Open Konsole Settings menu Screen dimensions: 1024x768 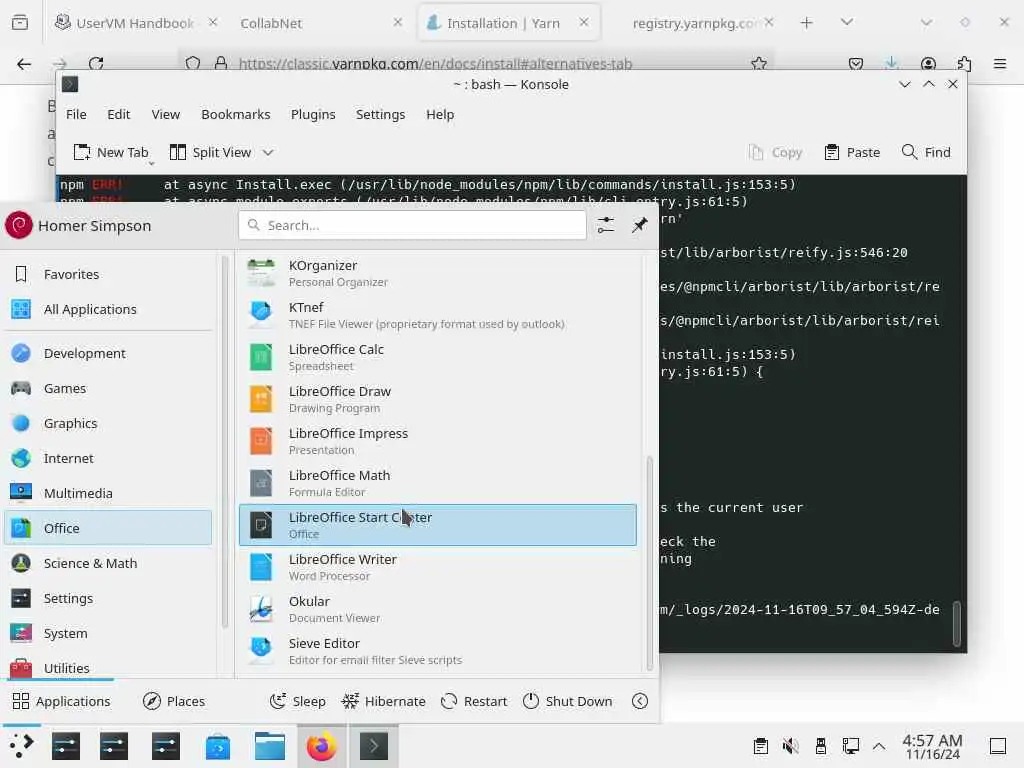point(381,114)
